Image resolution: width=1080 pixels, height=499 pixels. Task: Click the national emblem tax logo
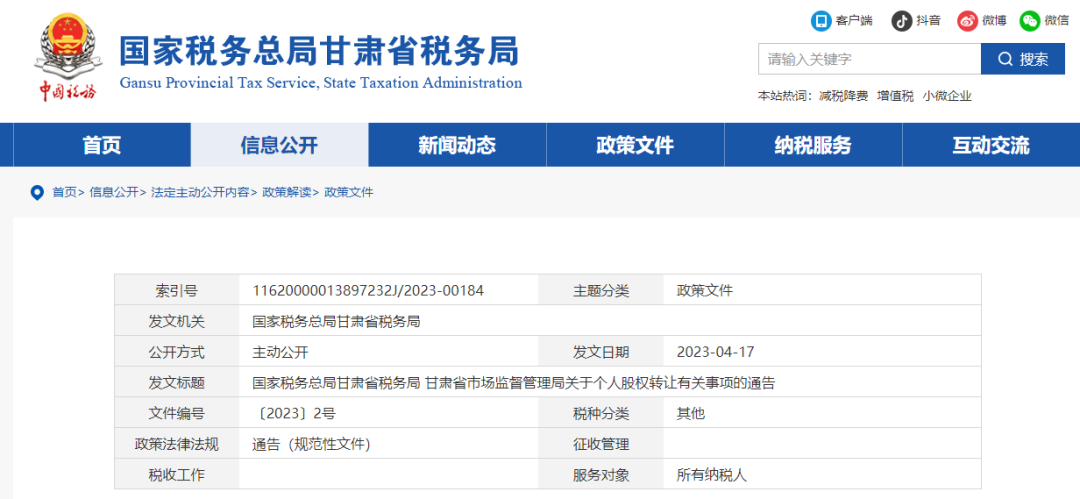pyautogui.click(x=67, y=59)
